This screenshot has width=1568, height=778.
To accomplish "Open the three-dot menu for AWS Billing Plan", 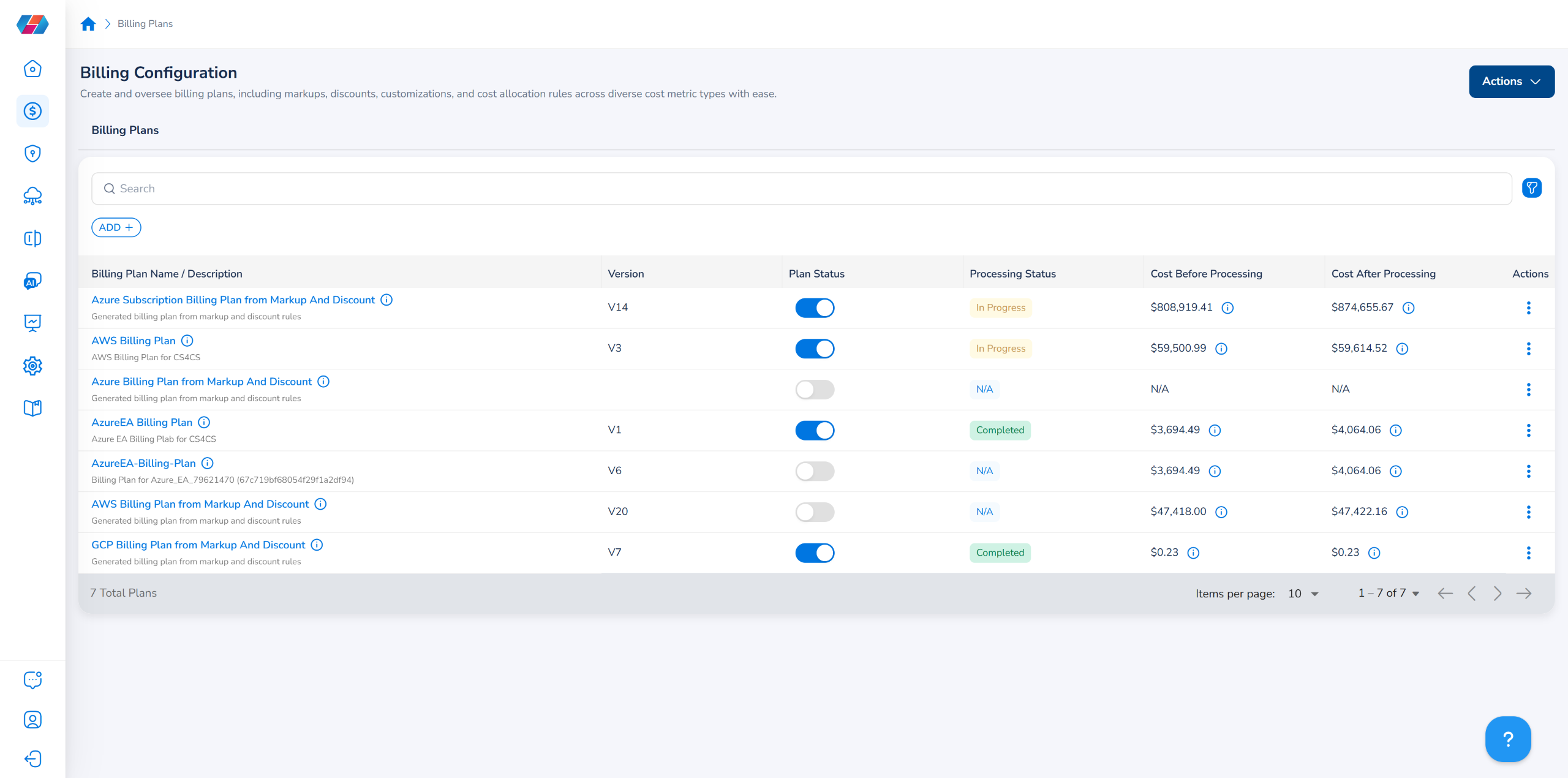I will pyautogui.click(x=1528, y=349).
